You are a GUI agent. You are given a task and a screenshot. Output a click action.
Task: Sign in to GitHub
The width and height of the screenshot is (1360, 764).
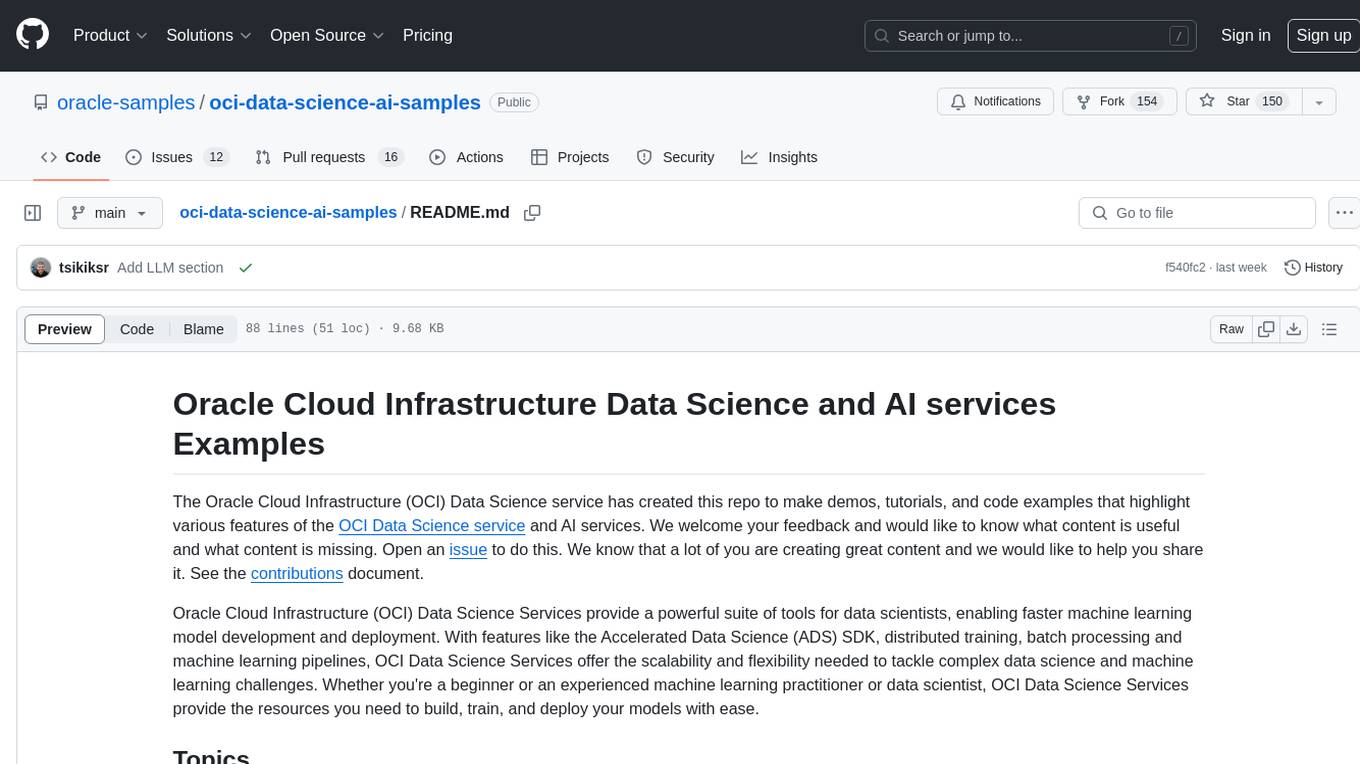[1245, 35]
